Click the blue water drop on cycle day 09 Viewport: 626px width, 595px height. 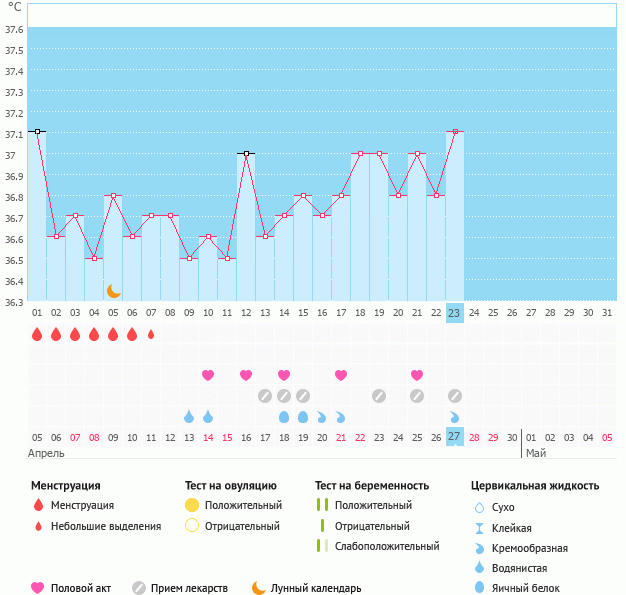[x=189, y=417]
